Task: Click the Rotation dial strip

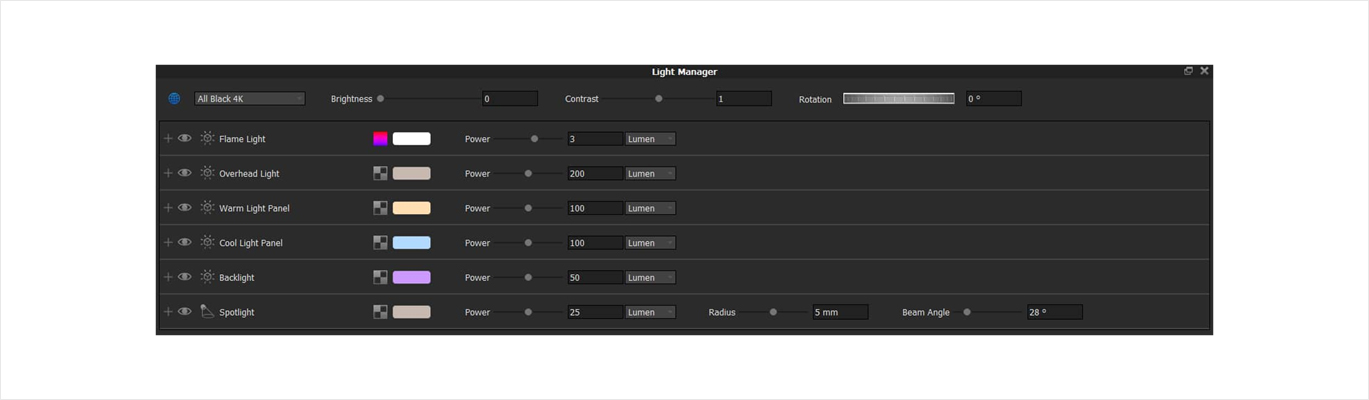Action: pyautogui.click(x=898, y=99)
